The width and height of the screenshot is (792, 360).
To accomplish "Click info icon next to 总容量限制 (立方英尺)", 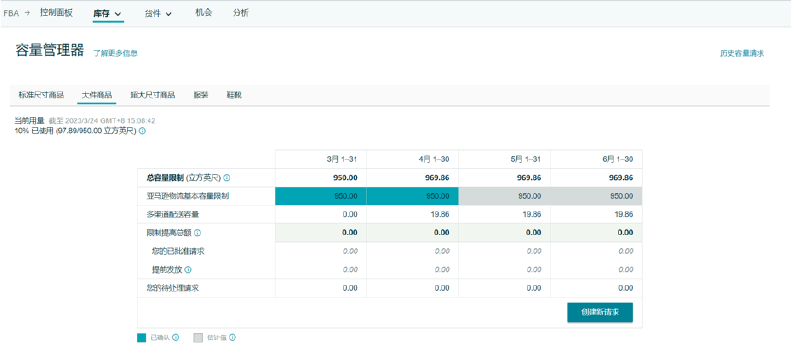I will click(x=227, y=178).
